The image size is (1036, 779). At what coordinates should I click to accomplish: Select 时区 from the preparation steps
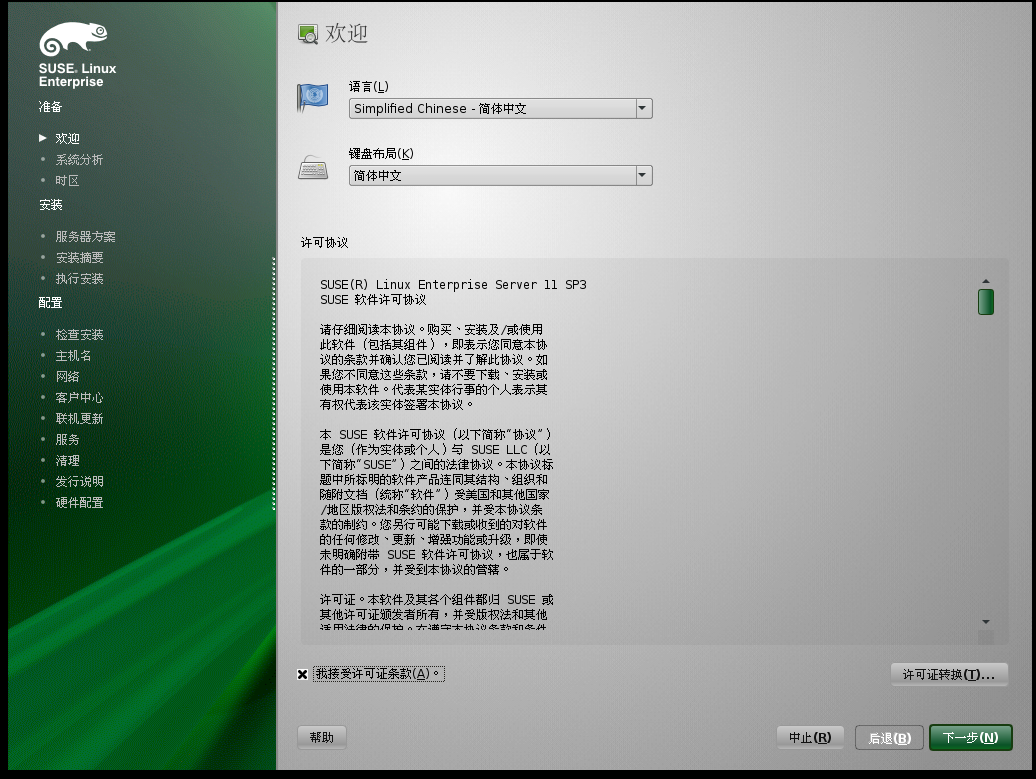tap(66, 181)
